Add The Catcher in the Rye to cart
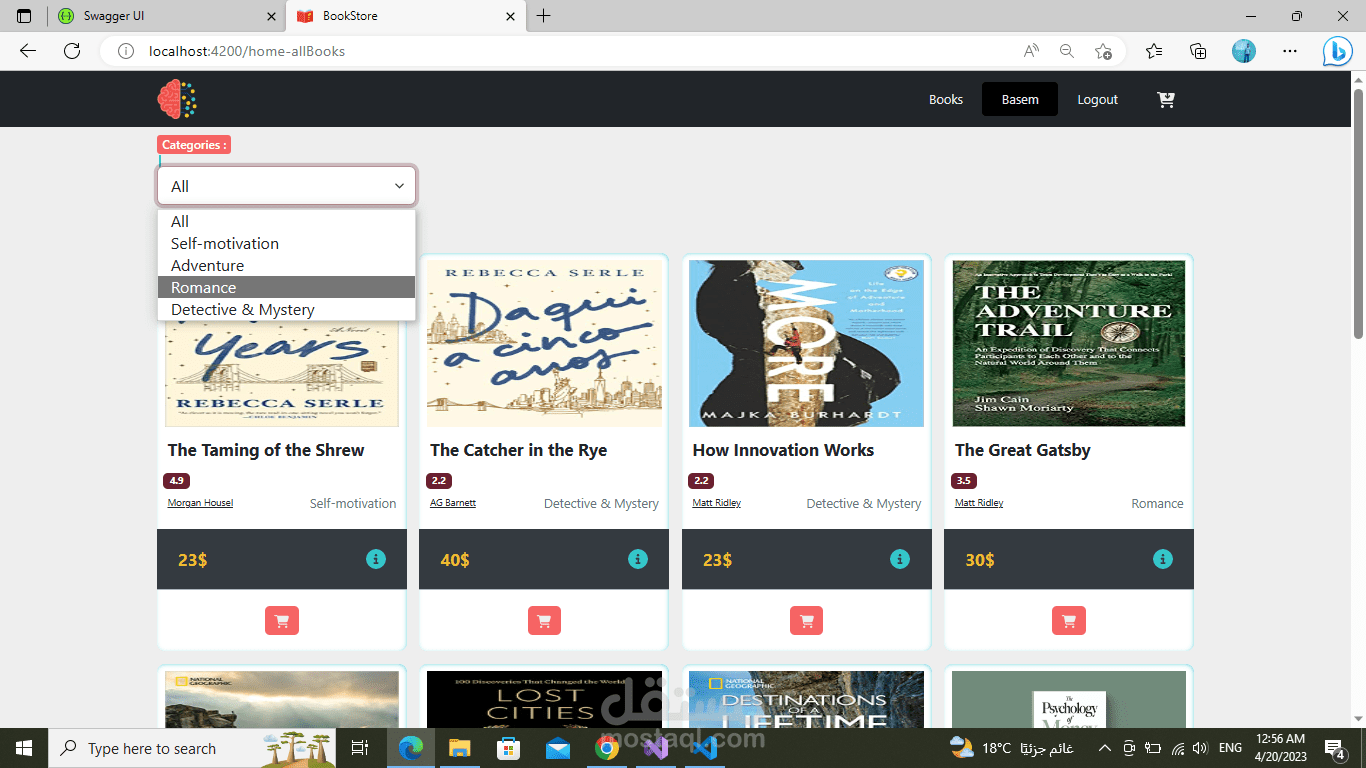1366x768 pixels. coord(544,621)
